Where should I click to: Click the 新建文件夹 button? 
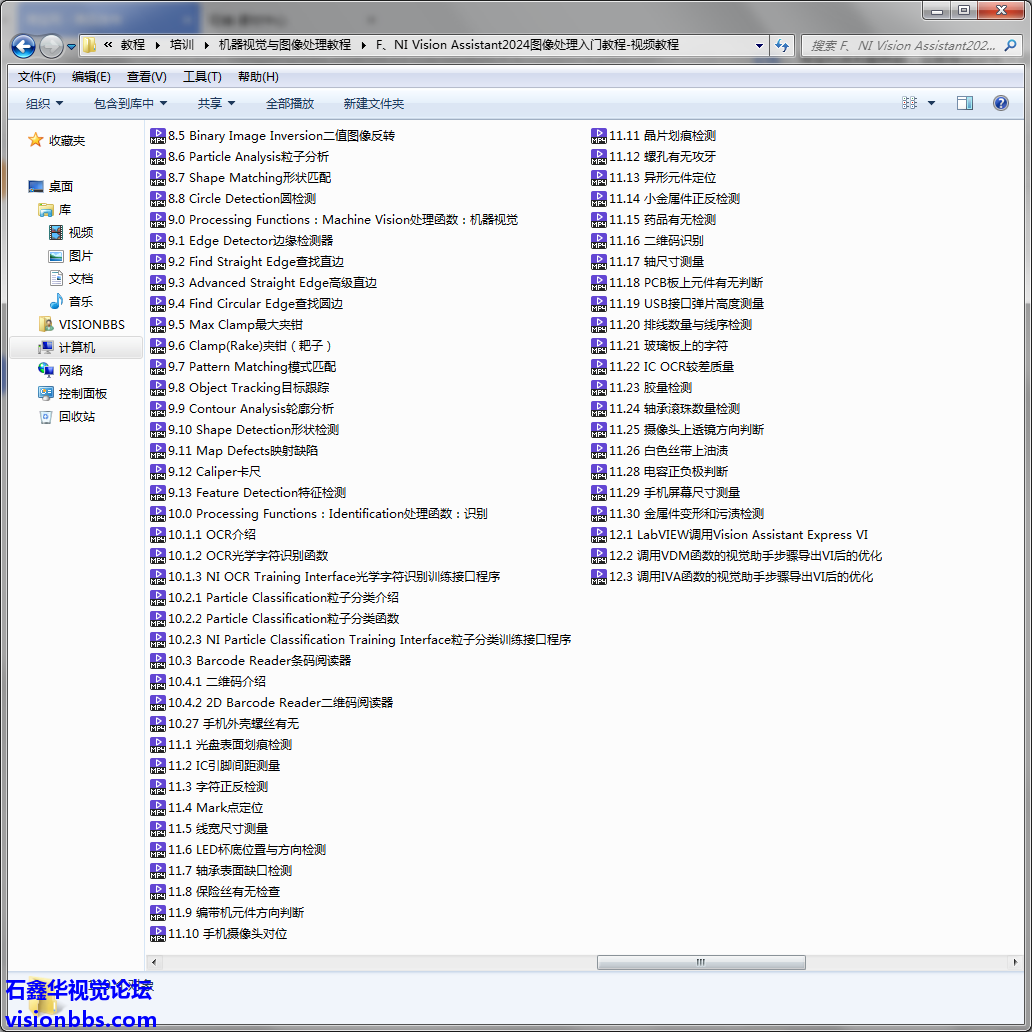373,103
